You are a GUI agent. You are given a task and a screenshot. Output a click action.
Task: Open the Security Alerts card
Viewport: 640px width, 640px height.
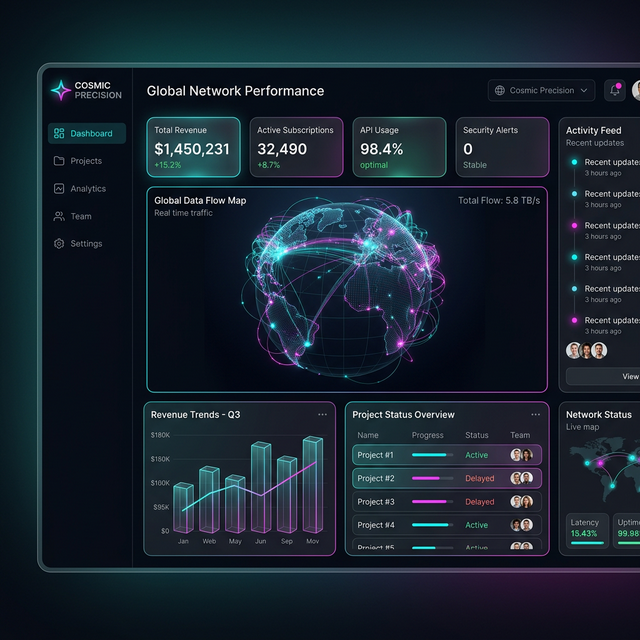pos(502,147)
